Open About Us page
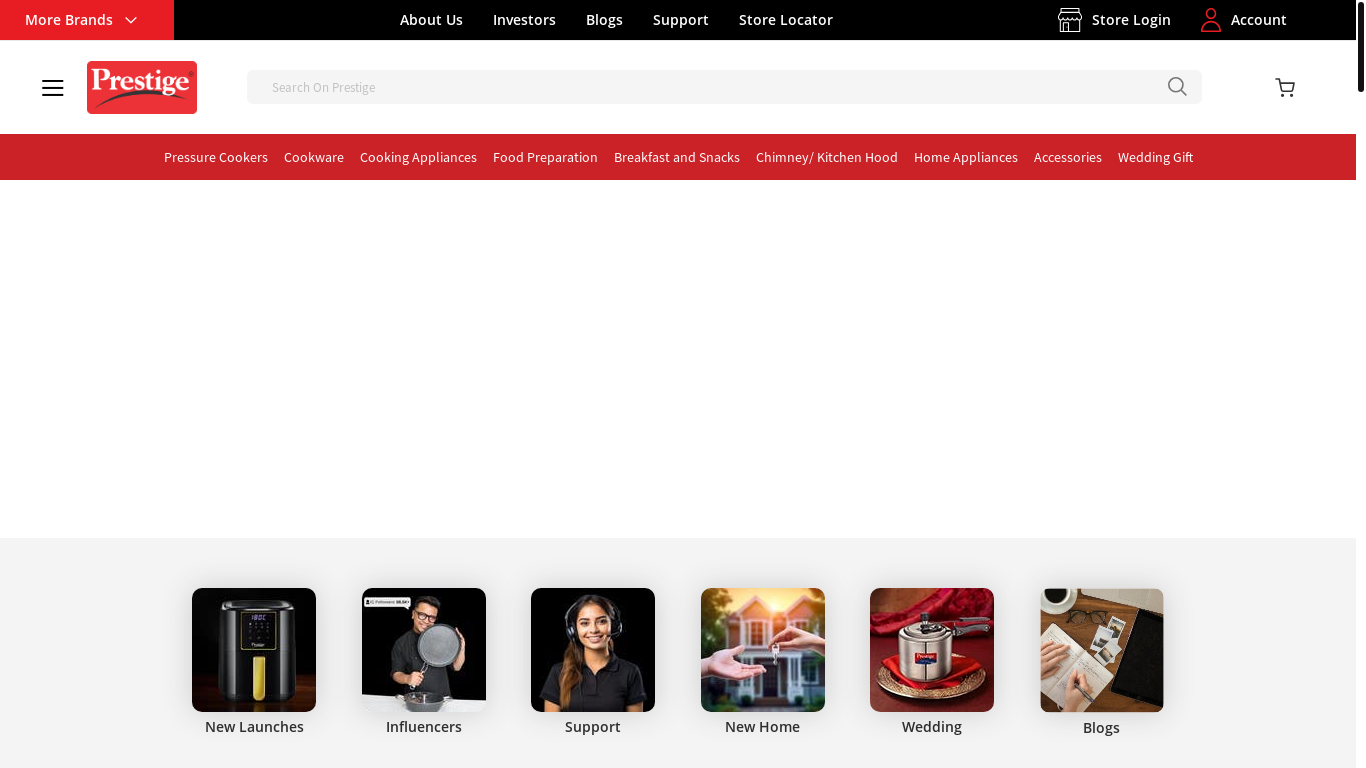1366x768 pixels. tap(431, 20)
